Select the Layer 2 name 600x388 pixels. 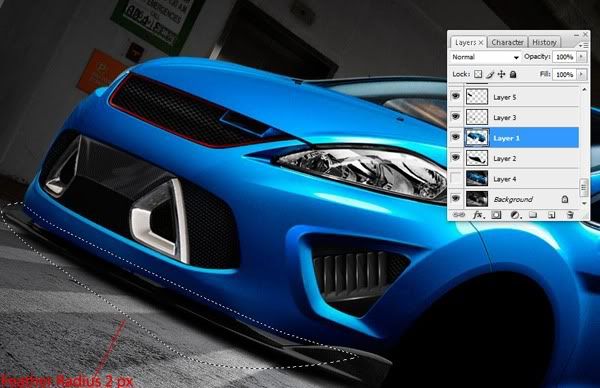505,158
